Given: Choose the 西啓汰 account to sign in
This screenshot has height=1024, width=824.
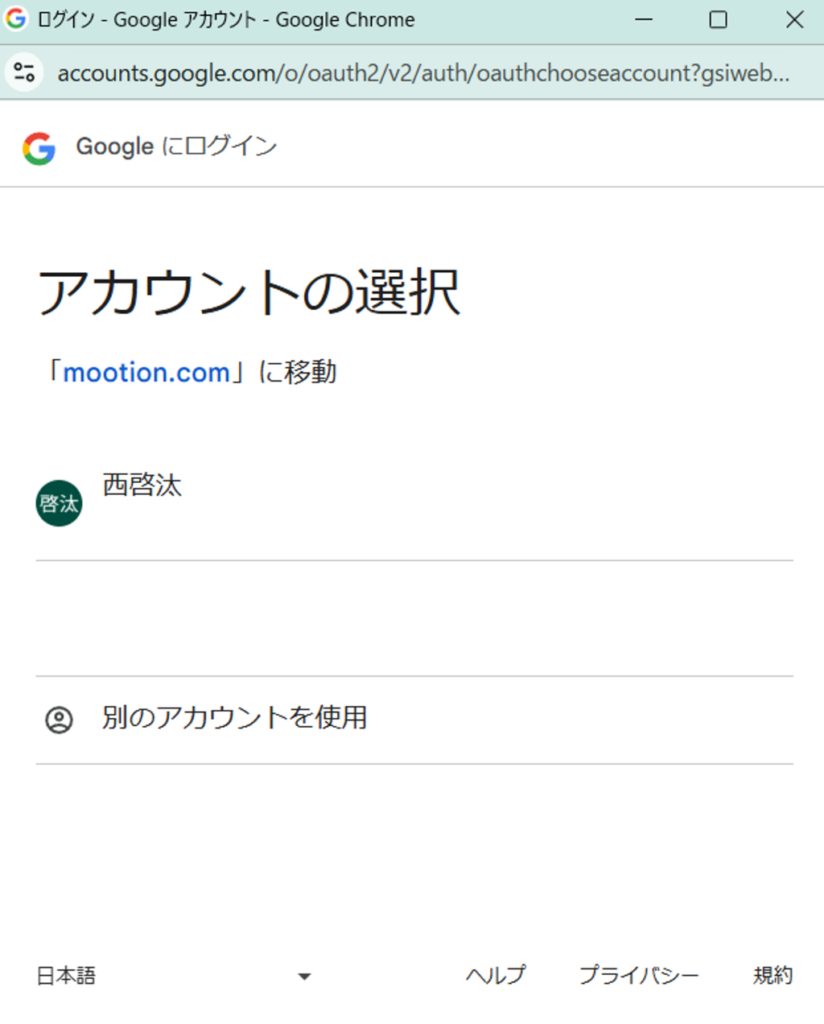Looking at the screenshot, I should [x=141, y=485].
